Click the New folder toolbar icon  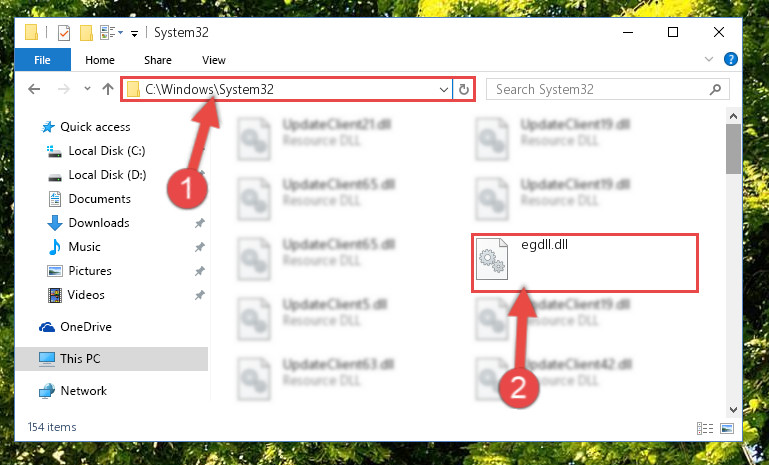[x=86, y=33]
